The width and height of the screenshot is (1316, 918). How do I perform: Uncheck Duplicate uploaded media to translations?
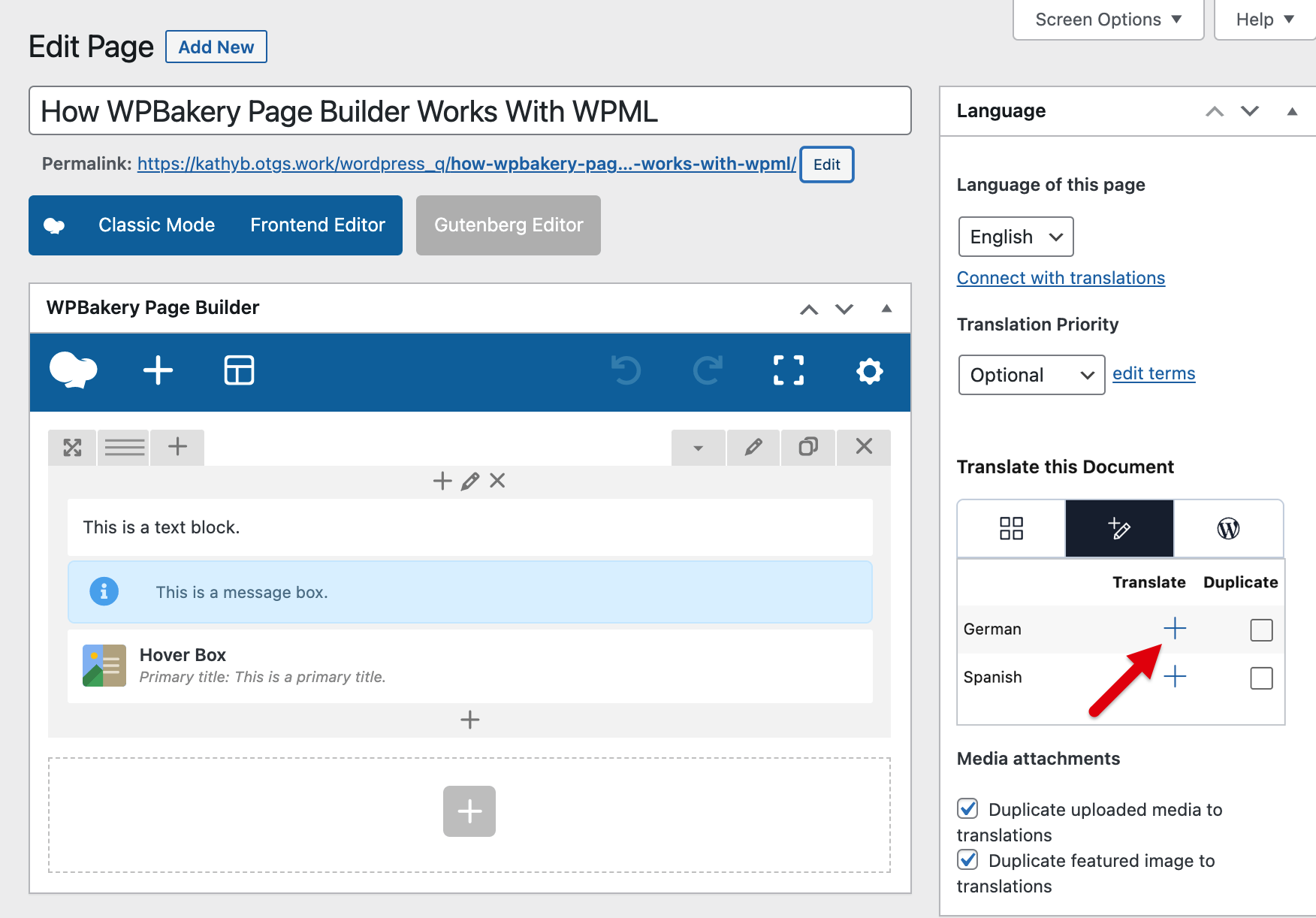point(967,808)
